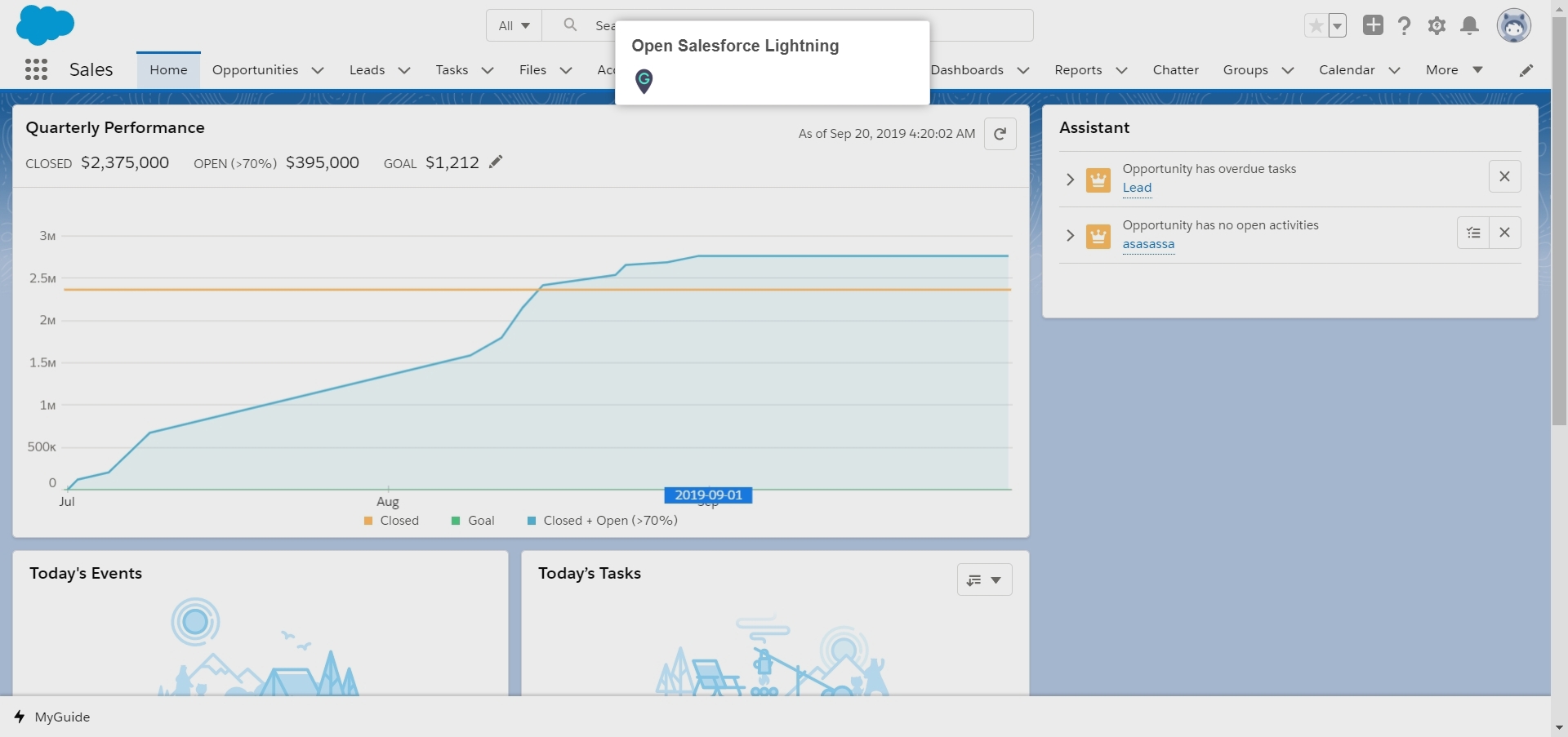Go to the Home tab
The width and height of the screenshot is (1568, 737).
point(168,70)
